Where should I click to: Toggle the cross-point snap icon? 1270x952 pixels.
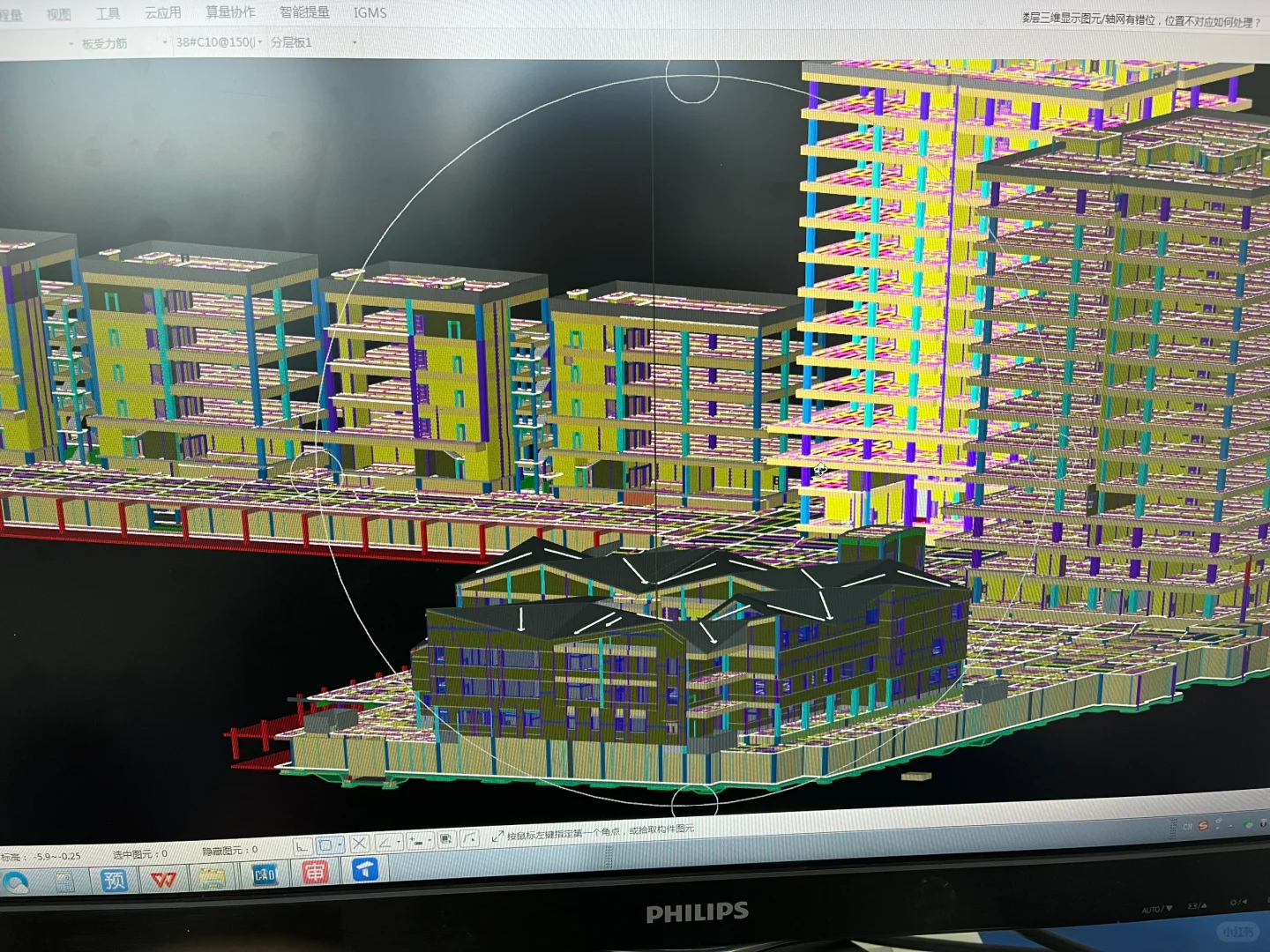tap(359, 844)
